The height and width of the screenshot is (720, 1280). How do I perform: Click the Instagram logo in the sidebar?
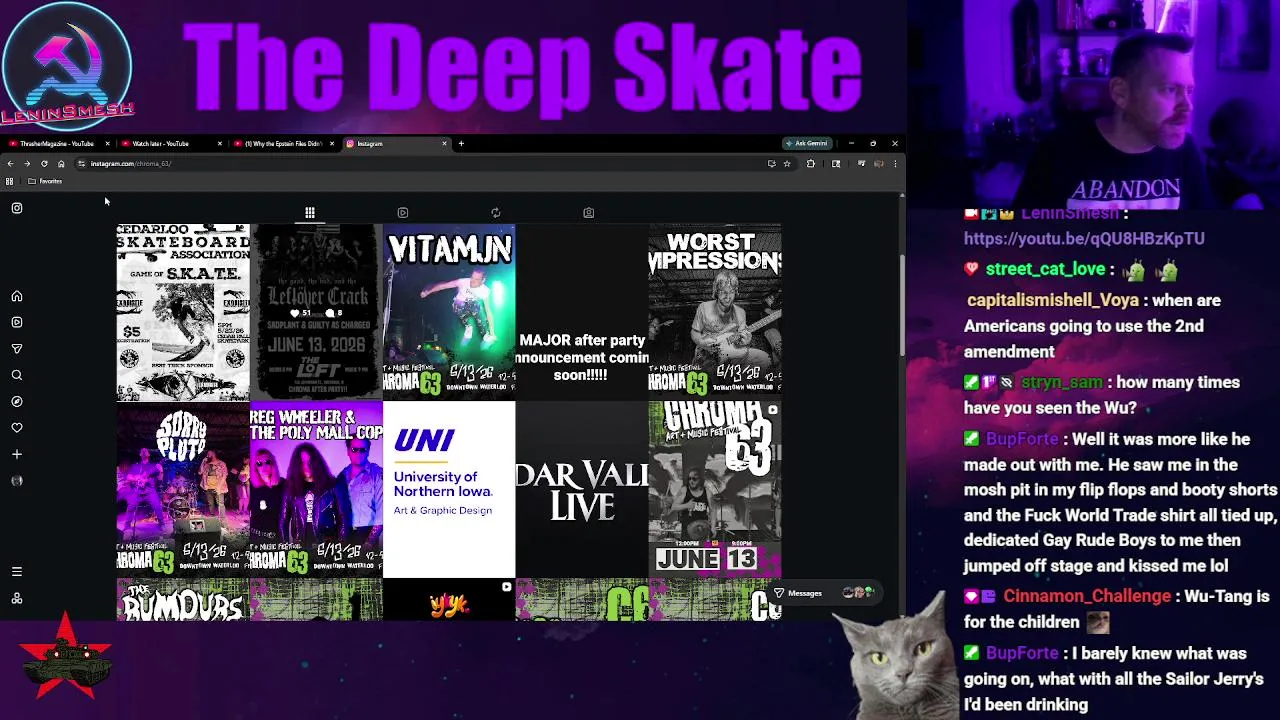[17, 208]
